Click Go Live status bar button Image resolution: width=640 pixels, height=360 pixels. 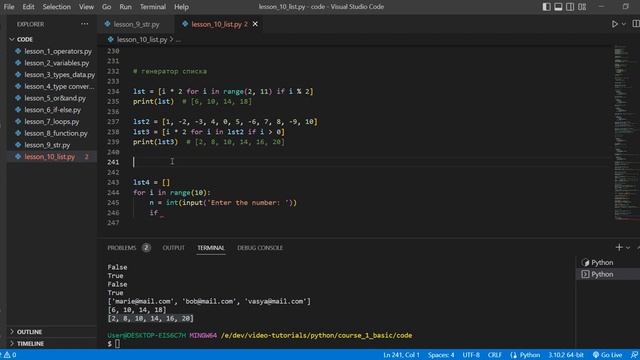[607, 355]
